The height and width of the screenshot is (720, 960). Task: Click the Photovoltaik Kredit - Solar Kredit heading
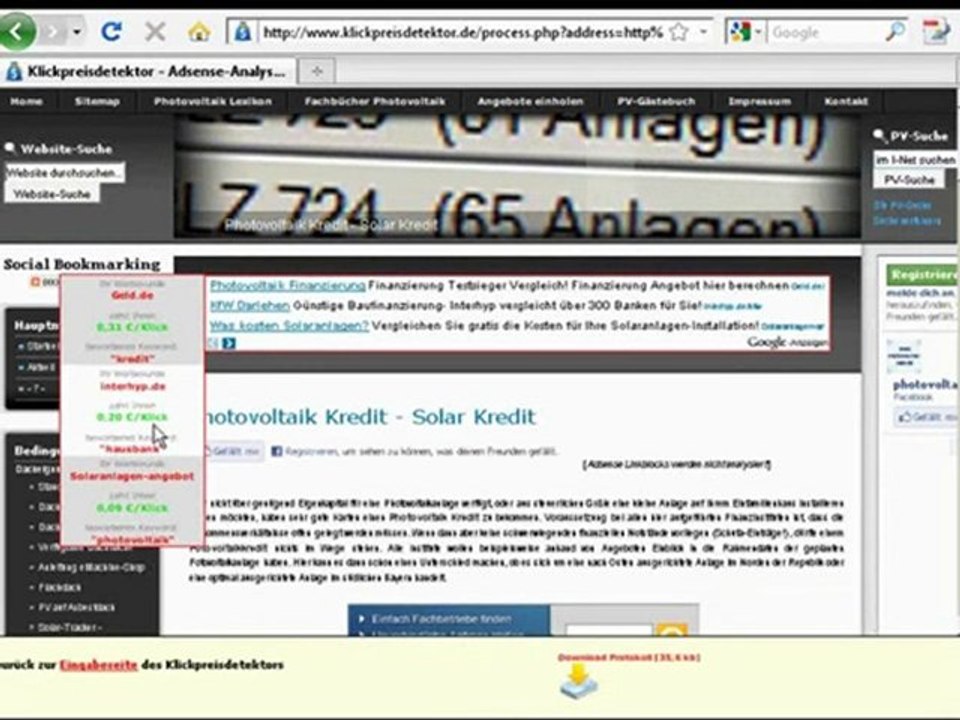click(x=371, y=416)
